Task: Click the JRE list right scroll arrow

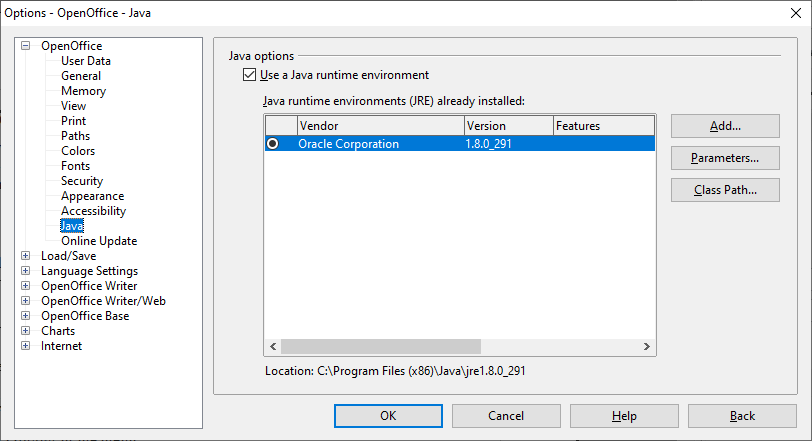Action: pos(646,346)
